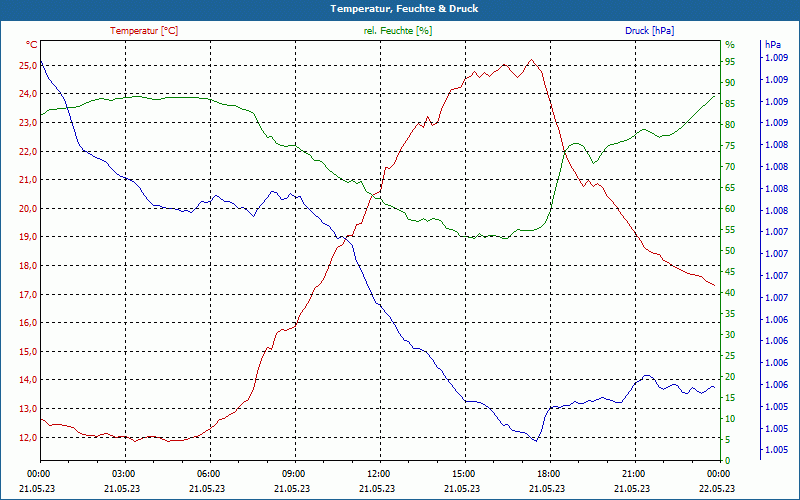Click the '25' humidity axis tick

[730, 356]
